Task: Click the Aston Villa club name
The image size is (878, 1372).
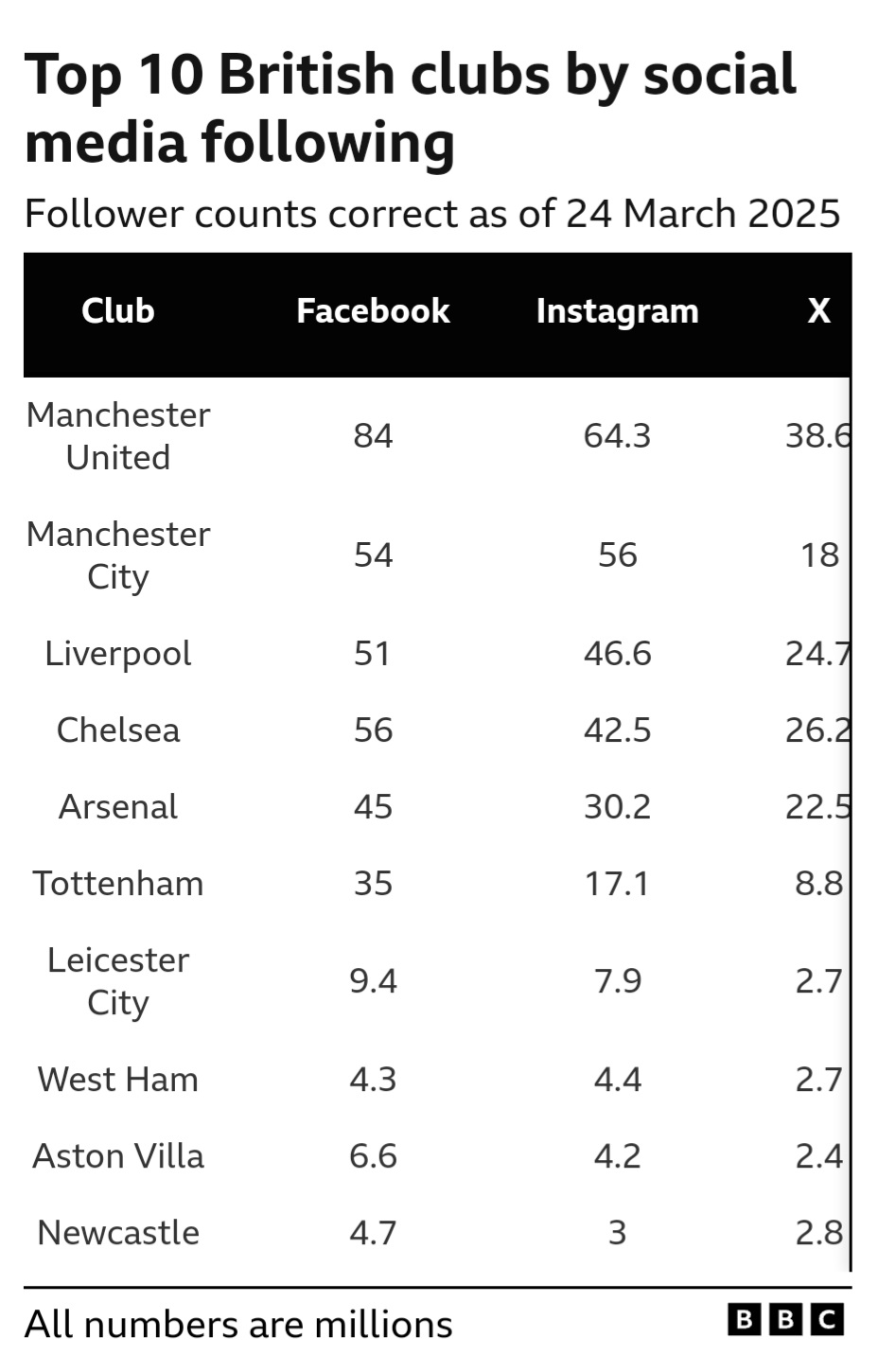Action: 118,1156
